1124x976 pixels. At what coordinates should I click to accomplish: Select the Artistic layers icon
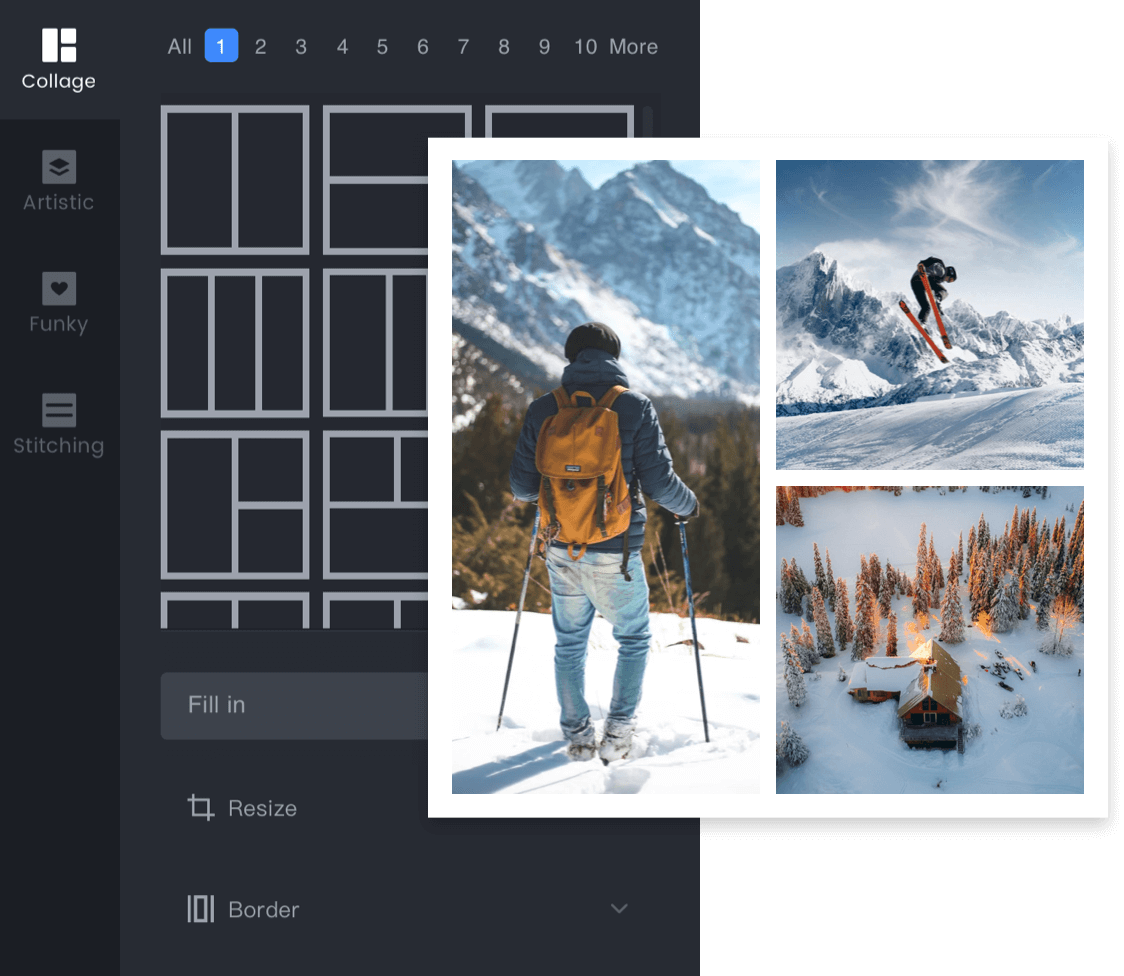pyautogui.click(x=59, y=167)
